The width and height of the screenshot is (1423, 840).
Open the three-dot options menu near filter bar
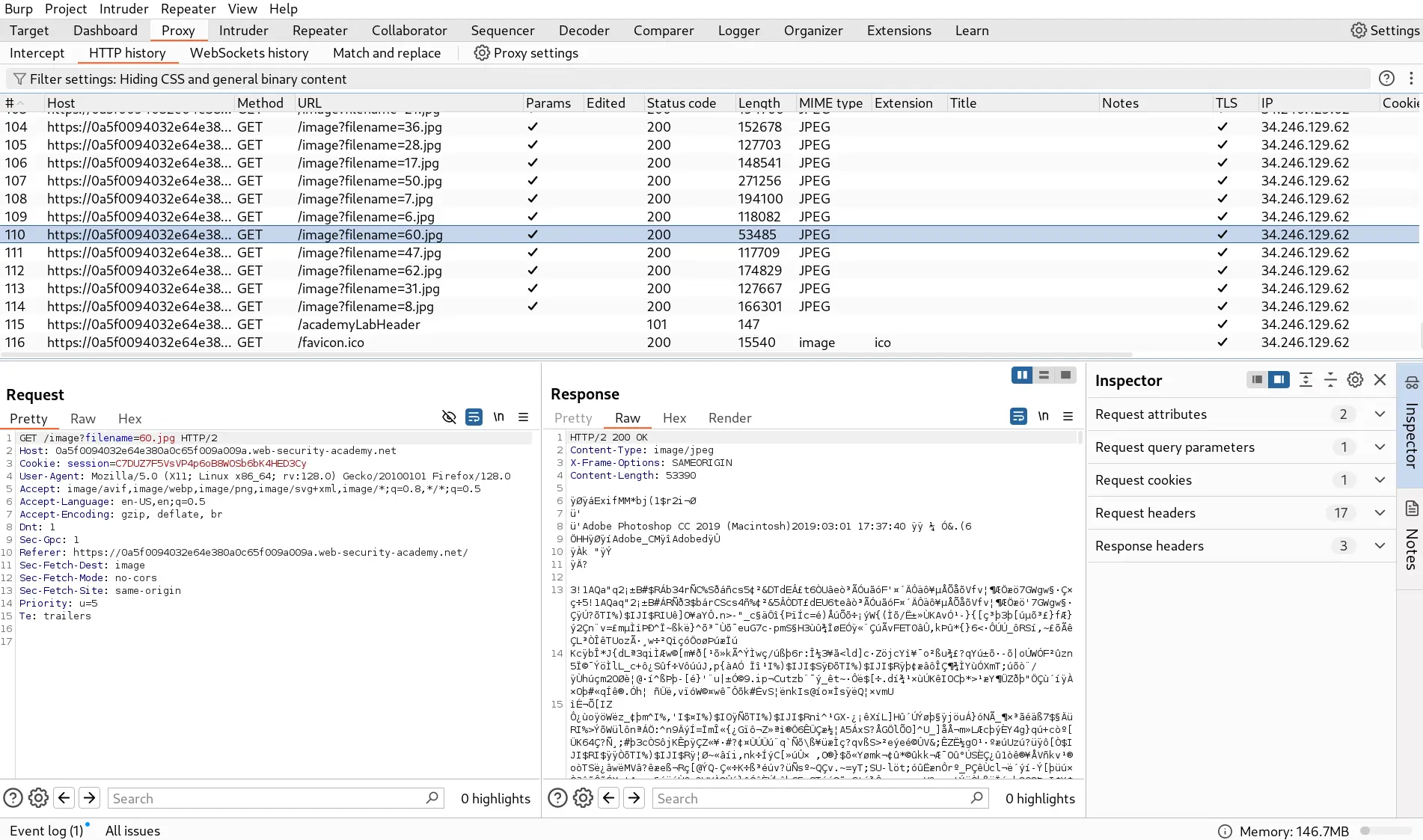tap(1411, 79)
